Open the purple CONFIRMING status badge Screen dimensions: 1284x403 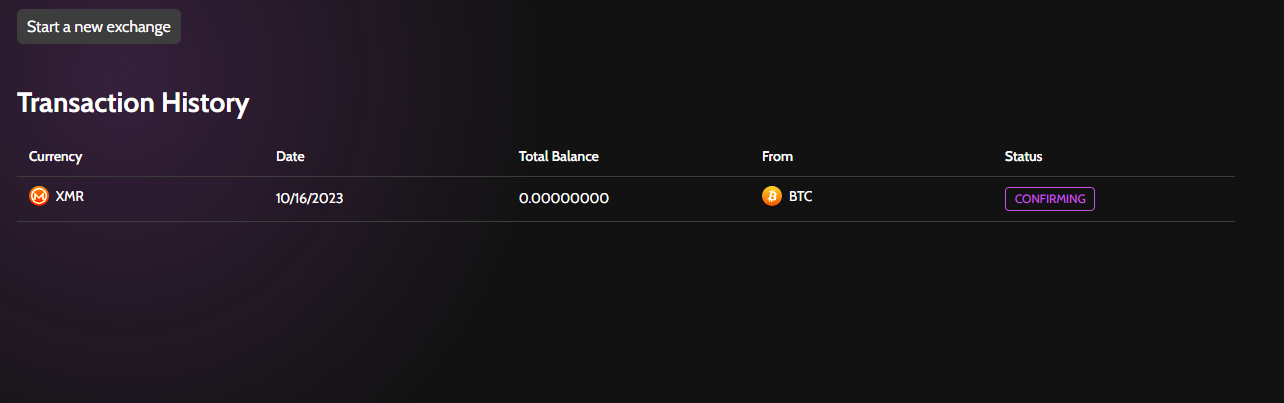click(x=1049, y=199)
